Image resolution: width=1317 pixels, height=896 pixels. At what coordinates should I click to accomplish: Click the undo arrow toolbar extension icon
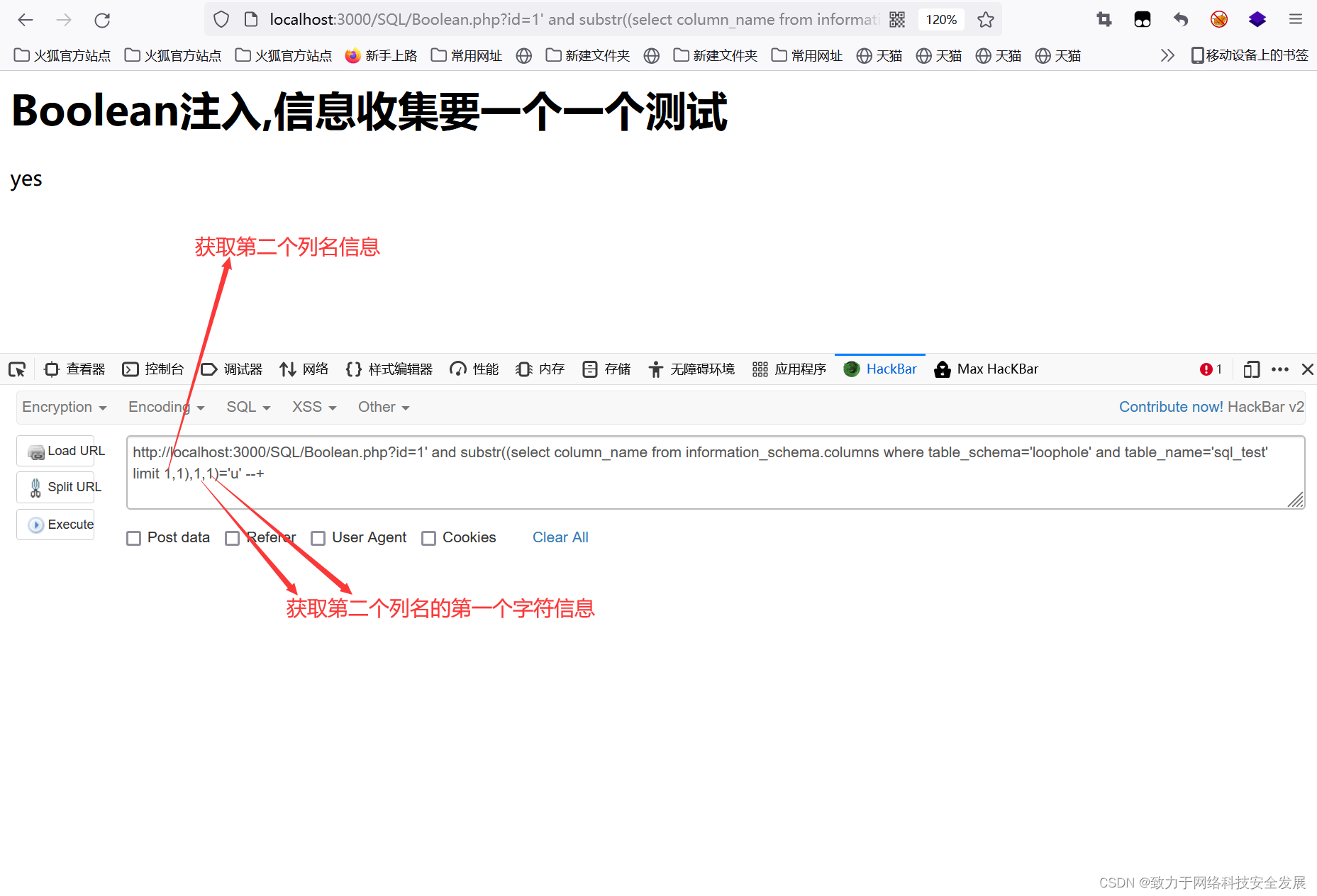(x=1181, y=20)
